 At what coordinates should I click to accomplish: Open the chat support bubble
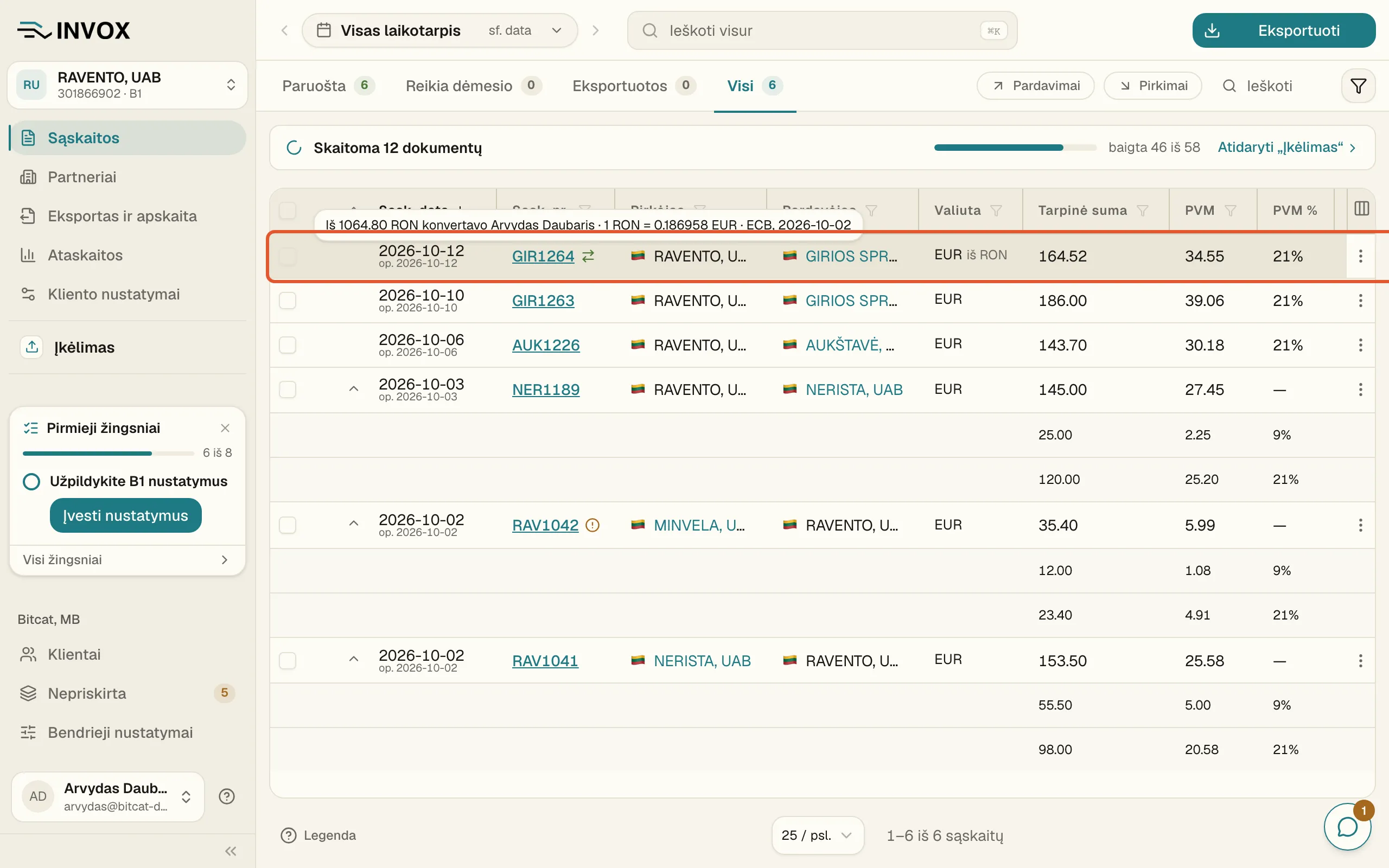(x=1347, y=827)
